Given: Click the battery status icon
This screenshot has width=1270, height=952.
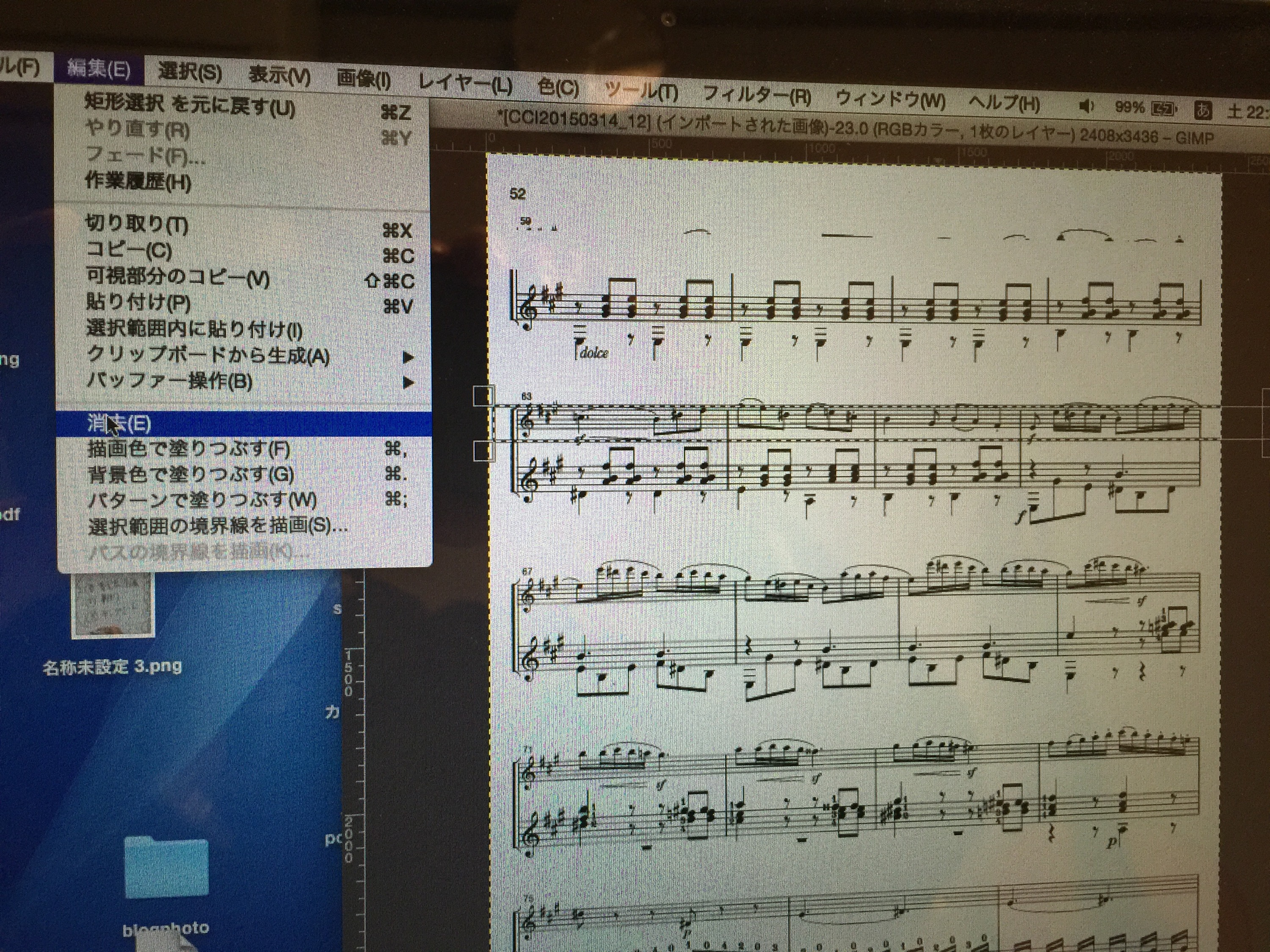Looking at the screenshot, I should tap(1162, 108).
